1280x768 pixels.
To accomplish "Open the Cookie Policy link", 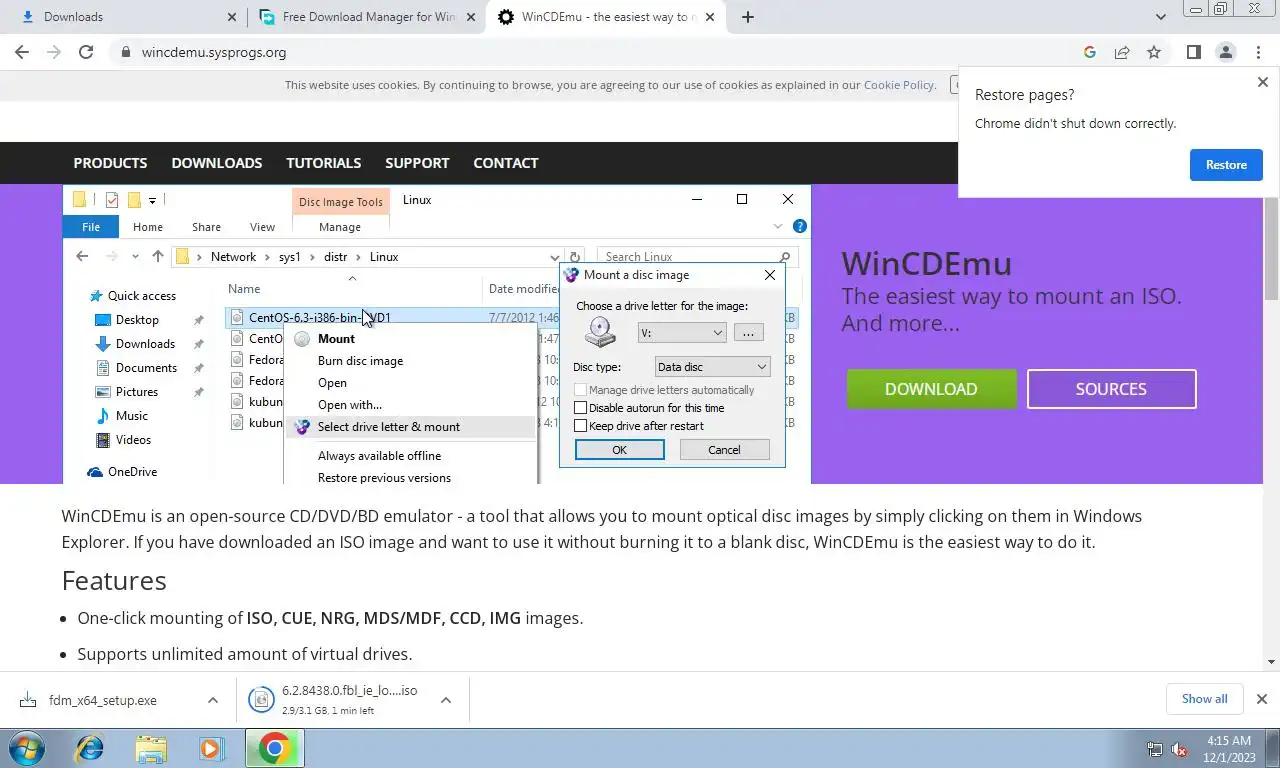I will (x=898, y=85).
